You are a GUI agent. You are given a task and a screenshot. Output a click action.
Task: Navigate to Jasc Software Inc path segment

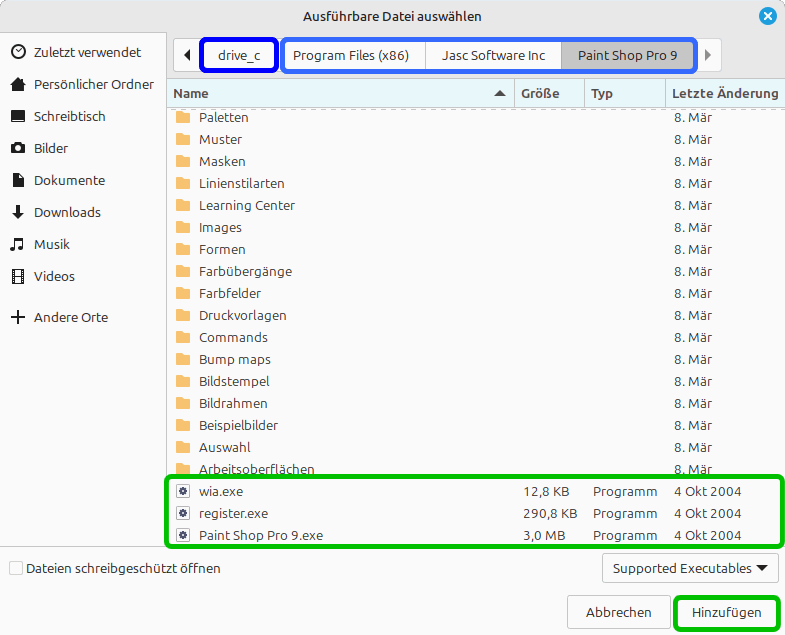(x=493, y=55)
